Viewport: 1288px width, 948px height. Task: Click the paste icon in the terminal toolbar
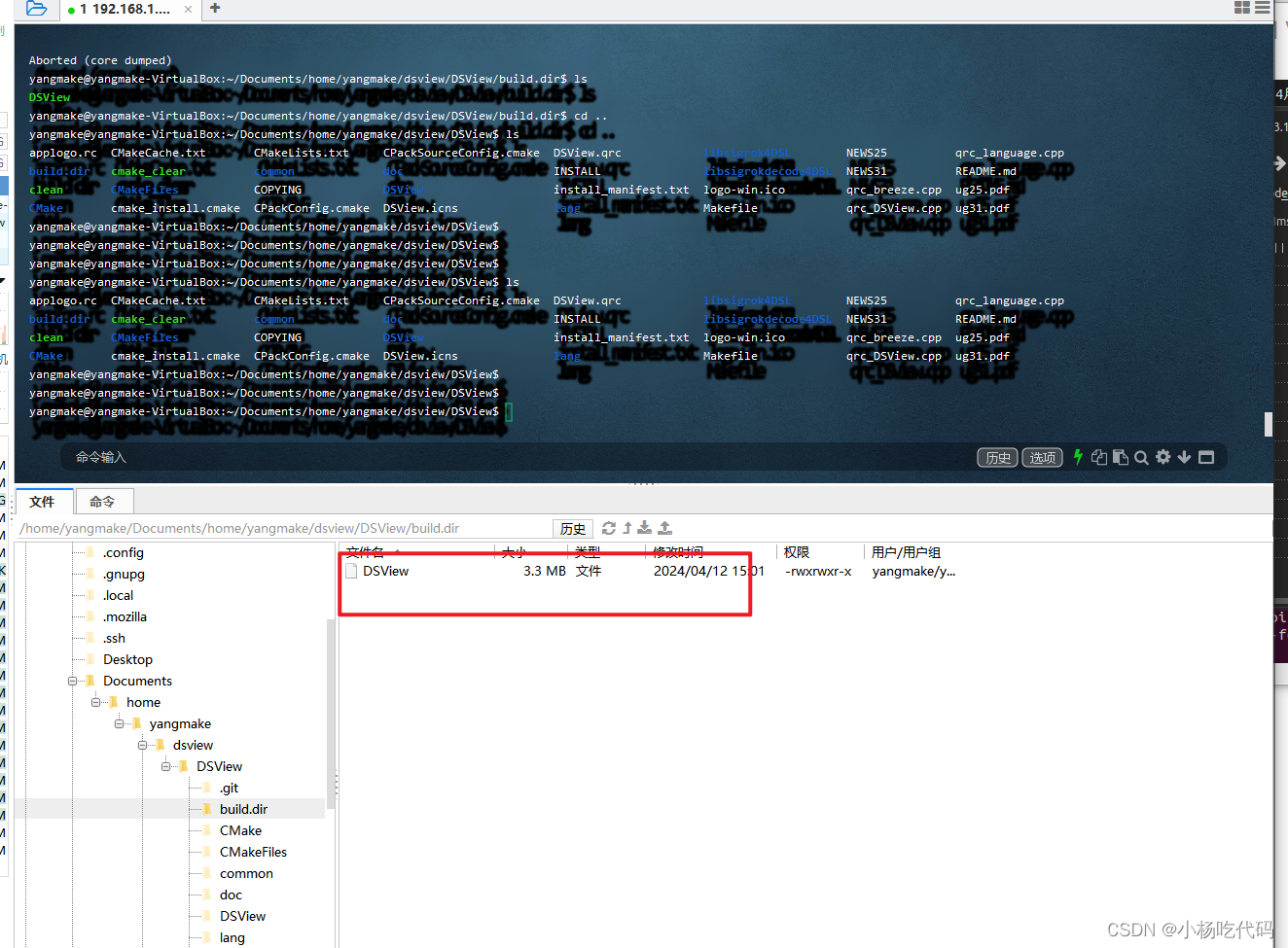coord(1121,457)
